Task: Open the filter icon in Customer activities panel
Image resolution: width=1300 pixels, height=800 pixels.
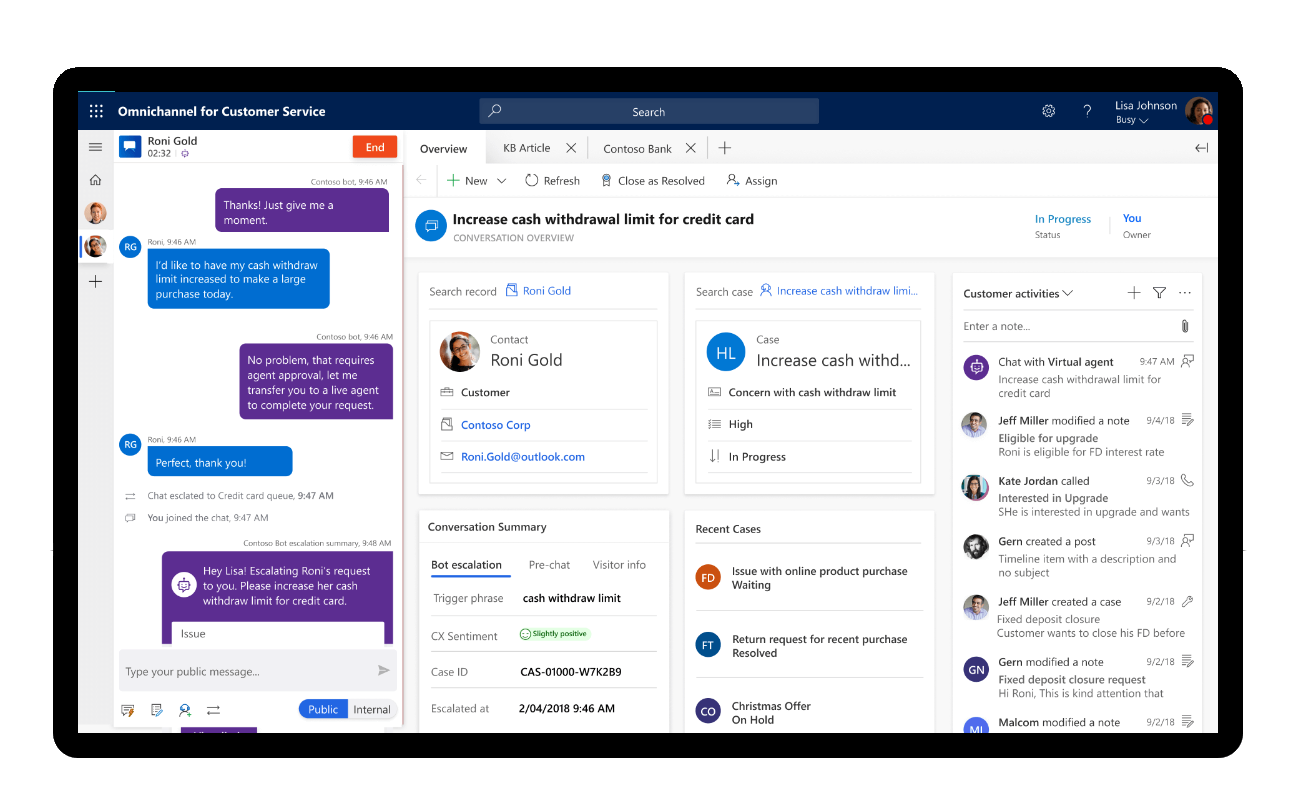Action: point(1159,293)
